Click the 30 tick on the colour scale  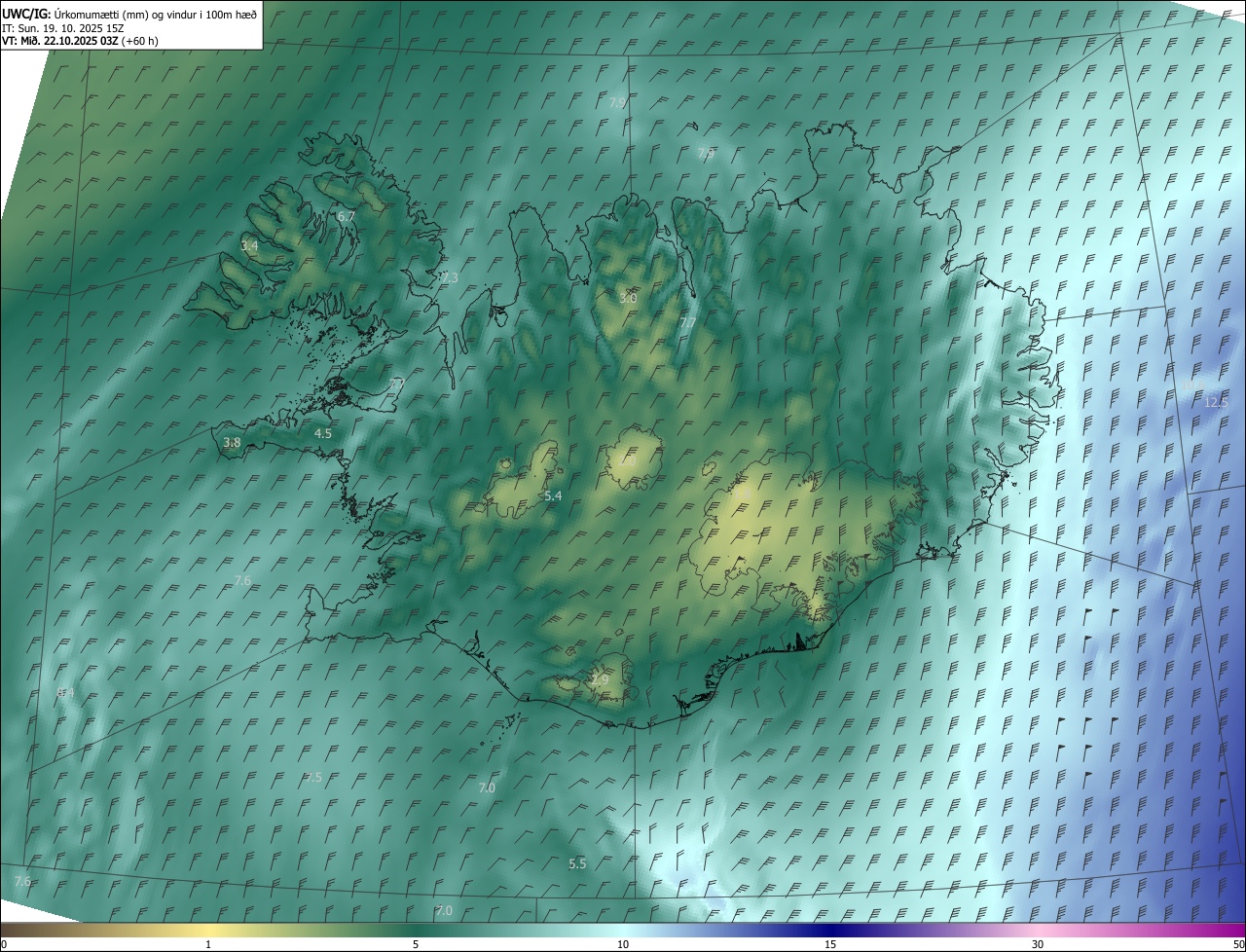(x=1038, y=944)
